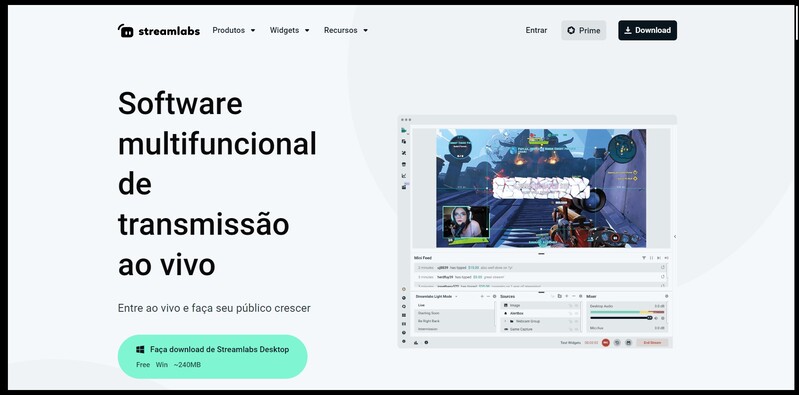
Task: Click the Mini Feed title
Action: click(423, 258)
